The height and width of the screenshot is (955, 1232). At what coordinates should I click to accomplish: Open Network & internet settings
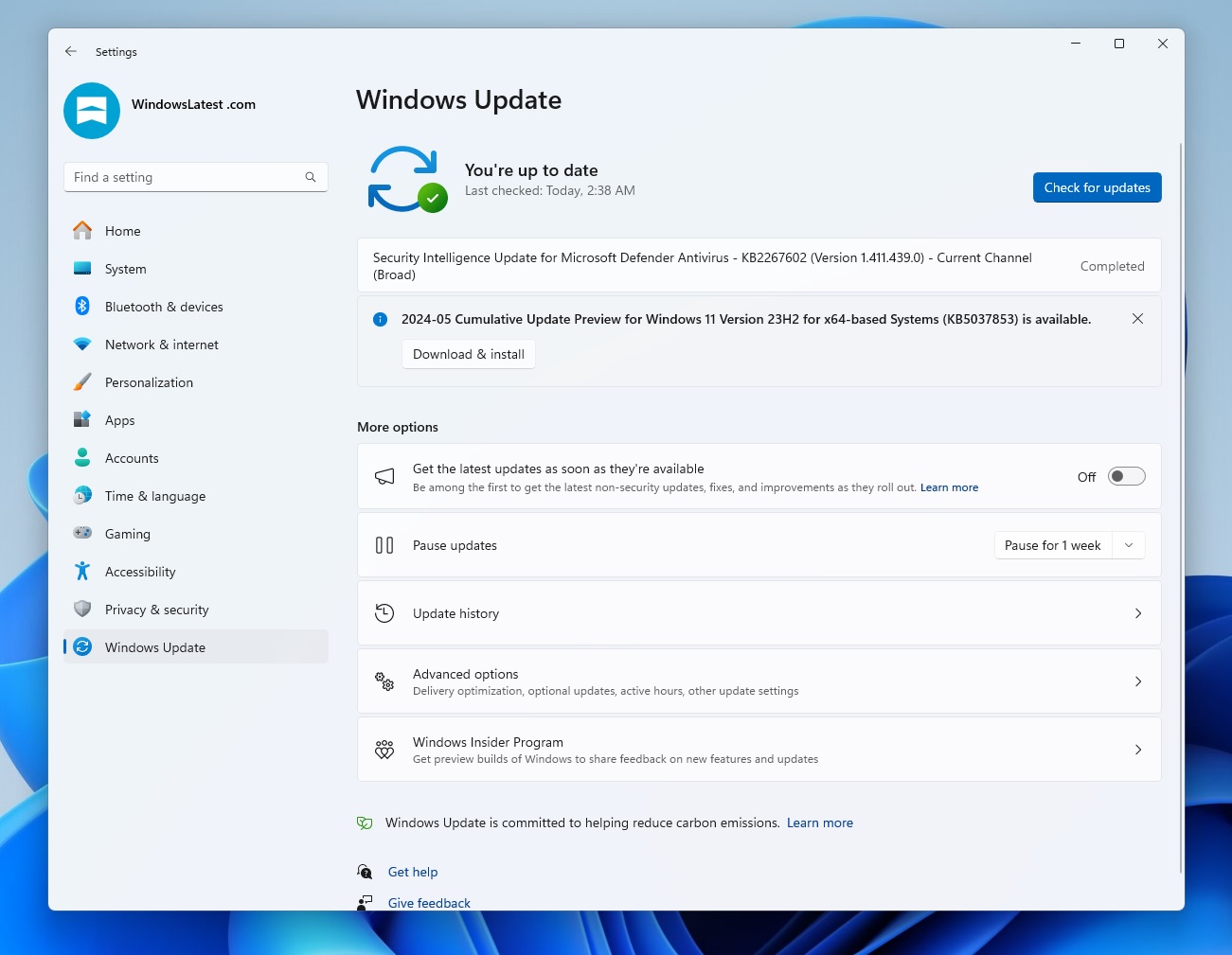(x=196, y=345)
